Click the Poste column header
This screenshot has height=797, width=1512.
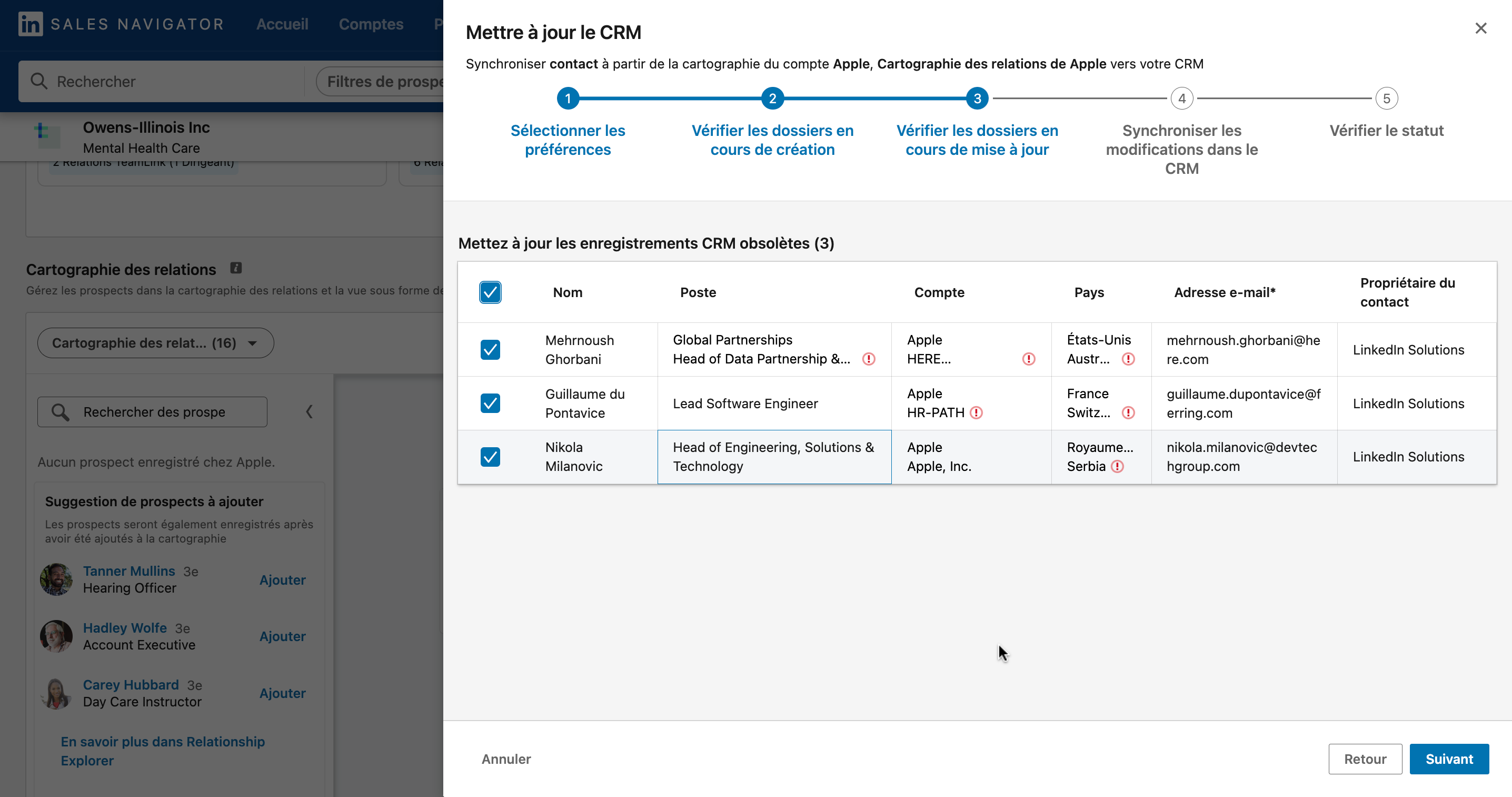click(698, 292)
